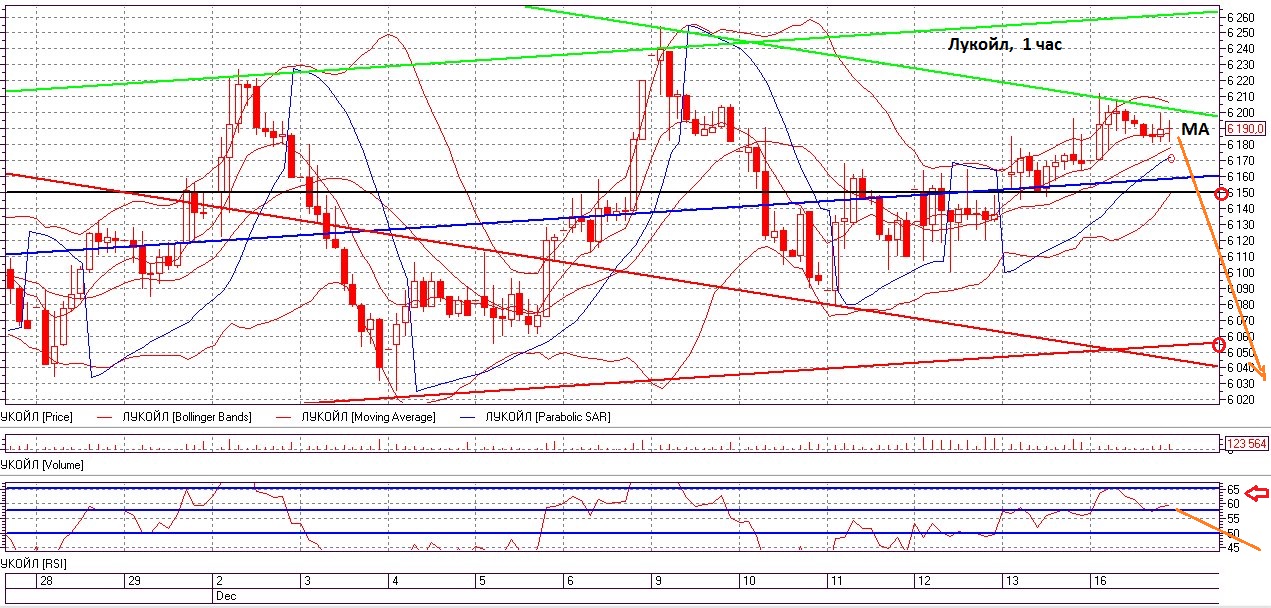Click the 6 240 price axis label
This screenshot has width=1271, height=608.
1240,49
